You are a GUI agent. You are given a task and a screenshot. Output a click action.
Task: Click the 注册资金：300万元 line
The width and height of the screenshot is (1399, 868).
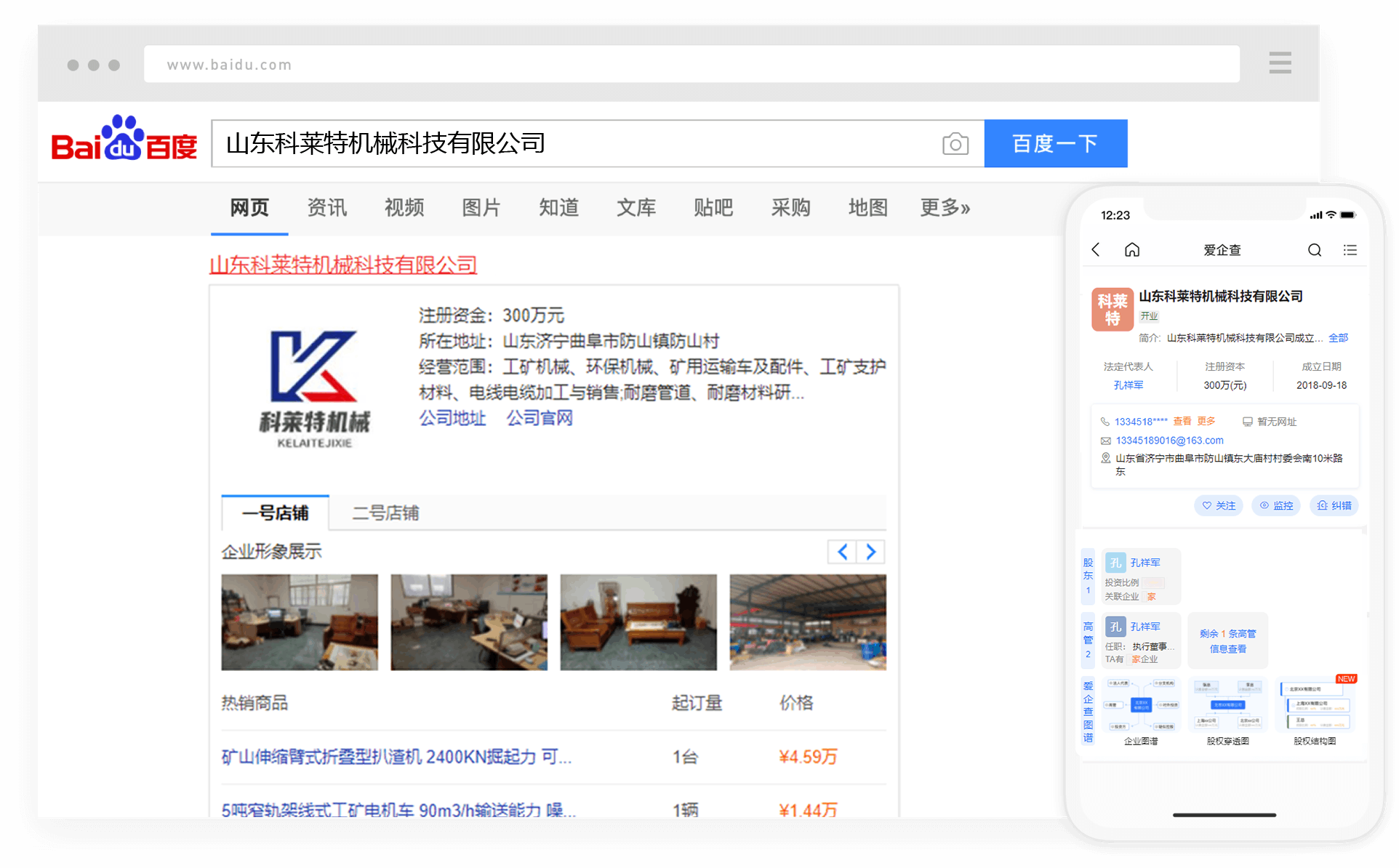tap(492, 316)
